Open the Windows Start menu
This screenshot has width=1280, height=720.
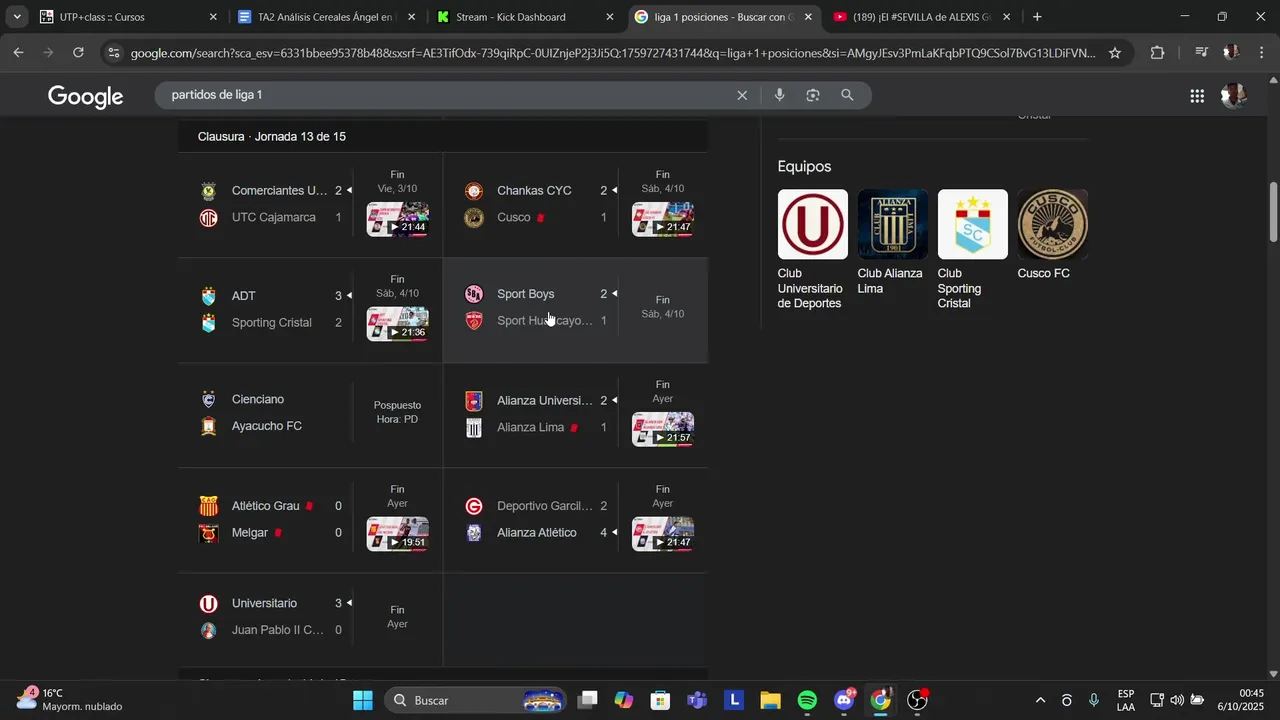pyautogui.click(x=362, y=700)
